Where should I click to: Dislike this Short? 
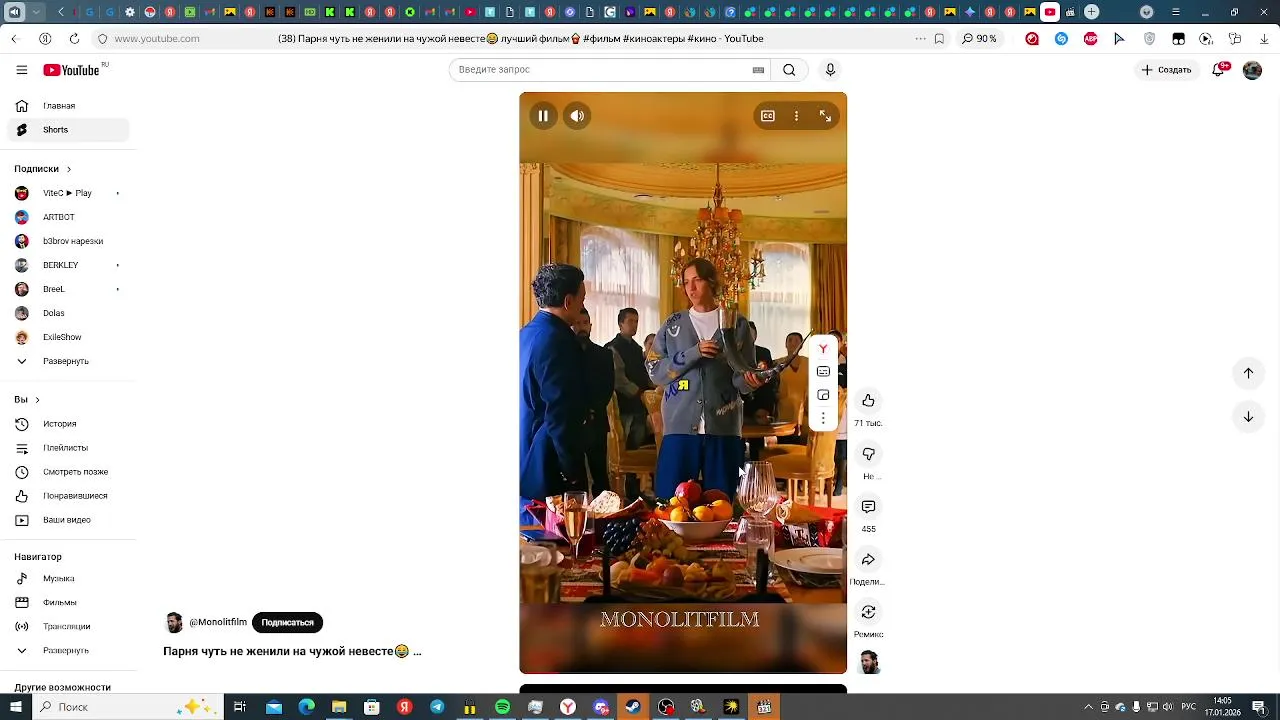pos(868,454)
